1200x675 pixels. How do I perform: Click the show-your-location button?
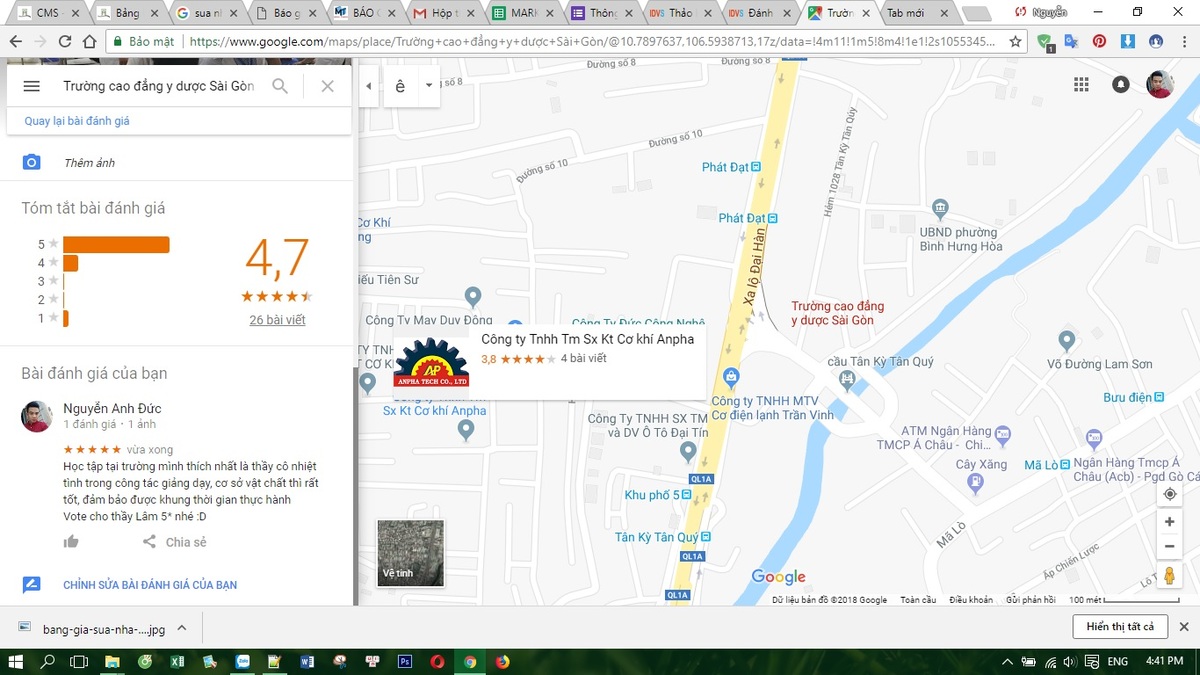coord(1170,494)
